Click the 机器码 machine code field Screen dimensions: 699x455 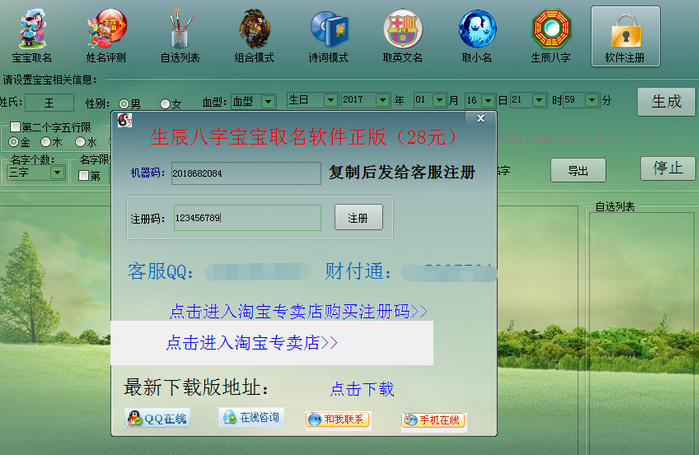tap(246, 173)
